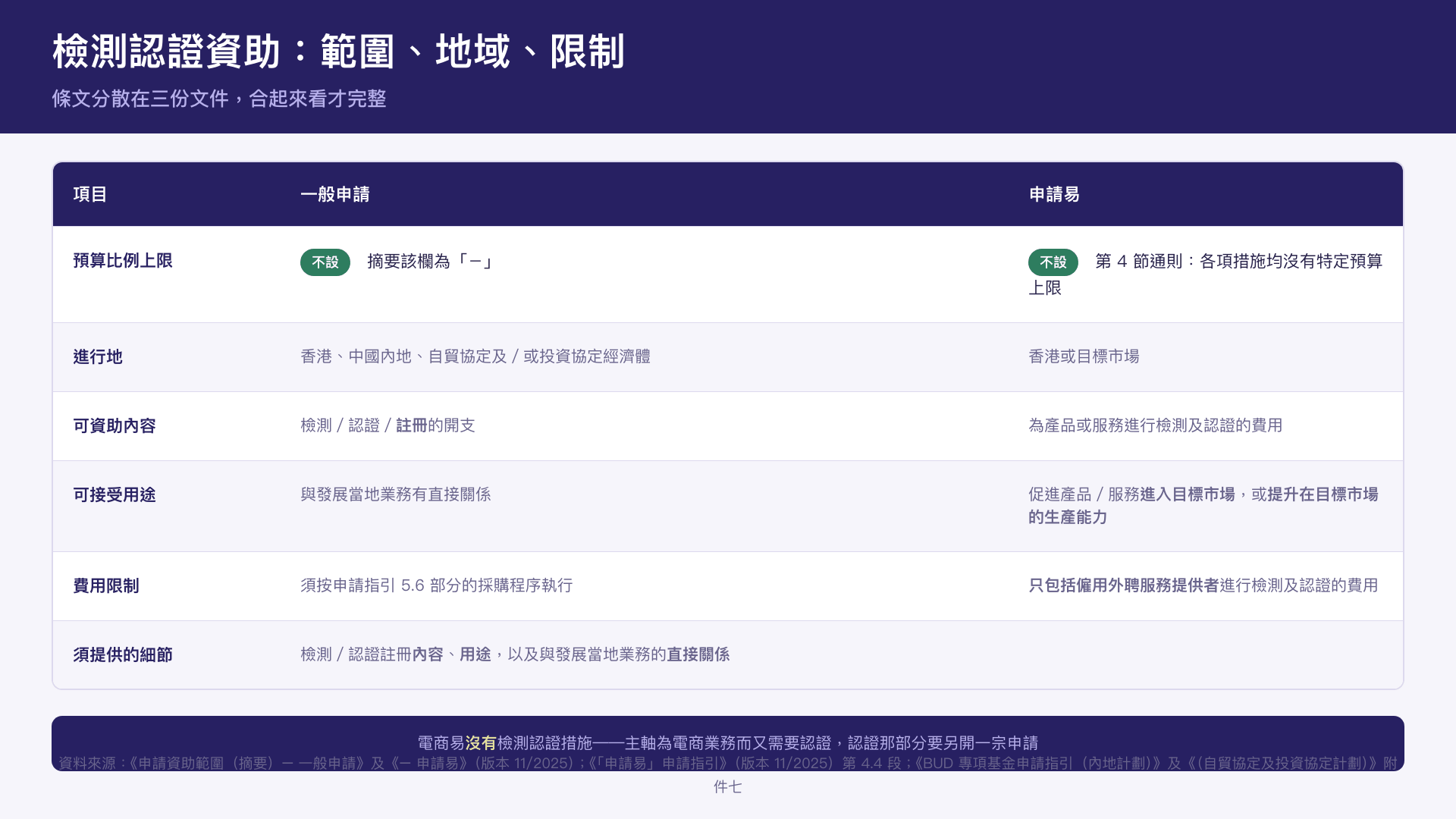Click the subtitle 條文分散在三份文件，合起來看才完整

click(x=219, y=99)
